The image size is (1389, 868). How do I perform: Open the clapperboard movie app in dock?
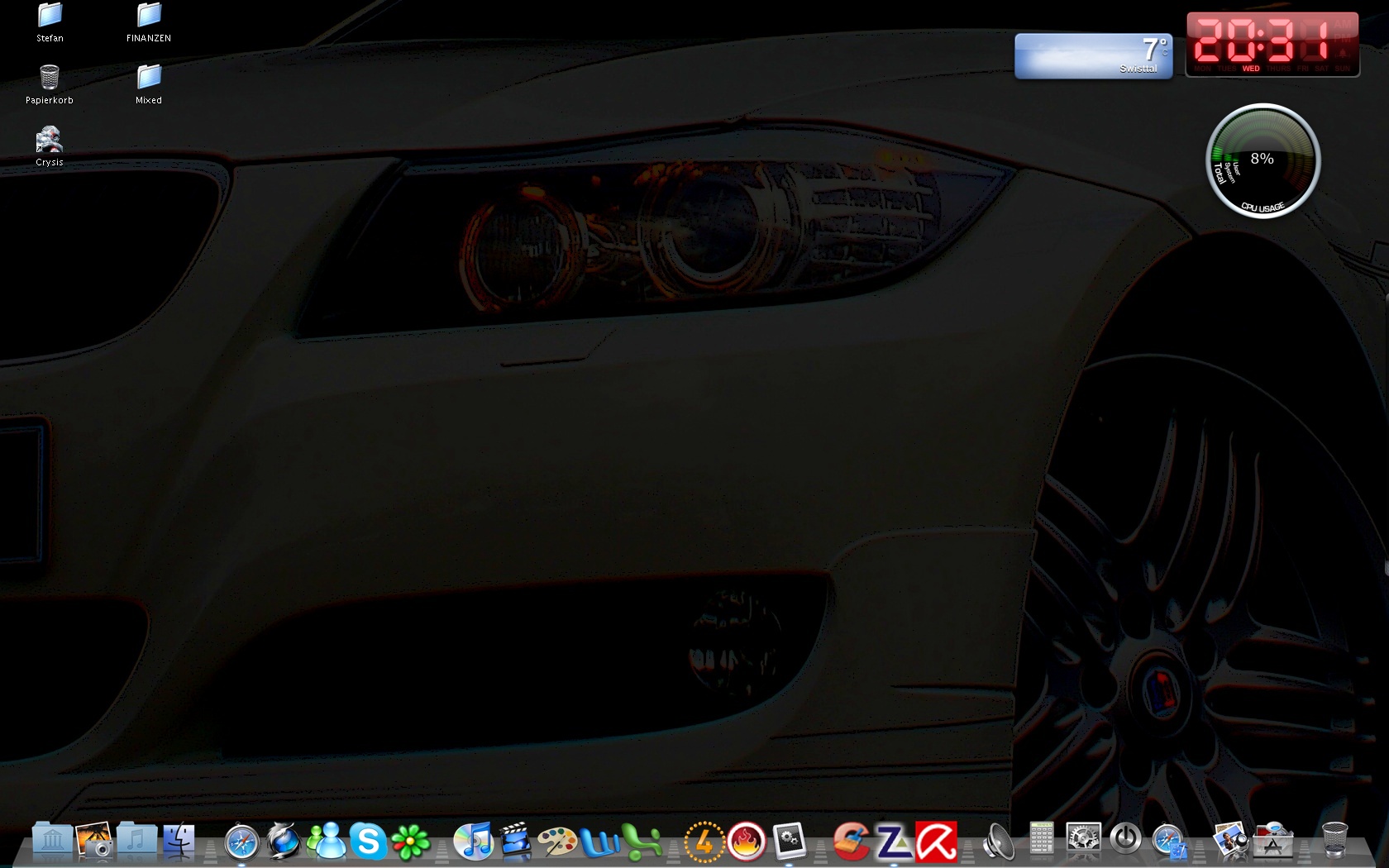pos(516,842)
